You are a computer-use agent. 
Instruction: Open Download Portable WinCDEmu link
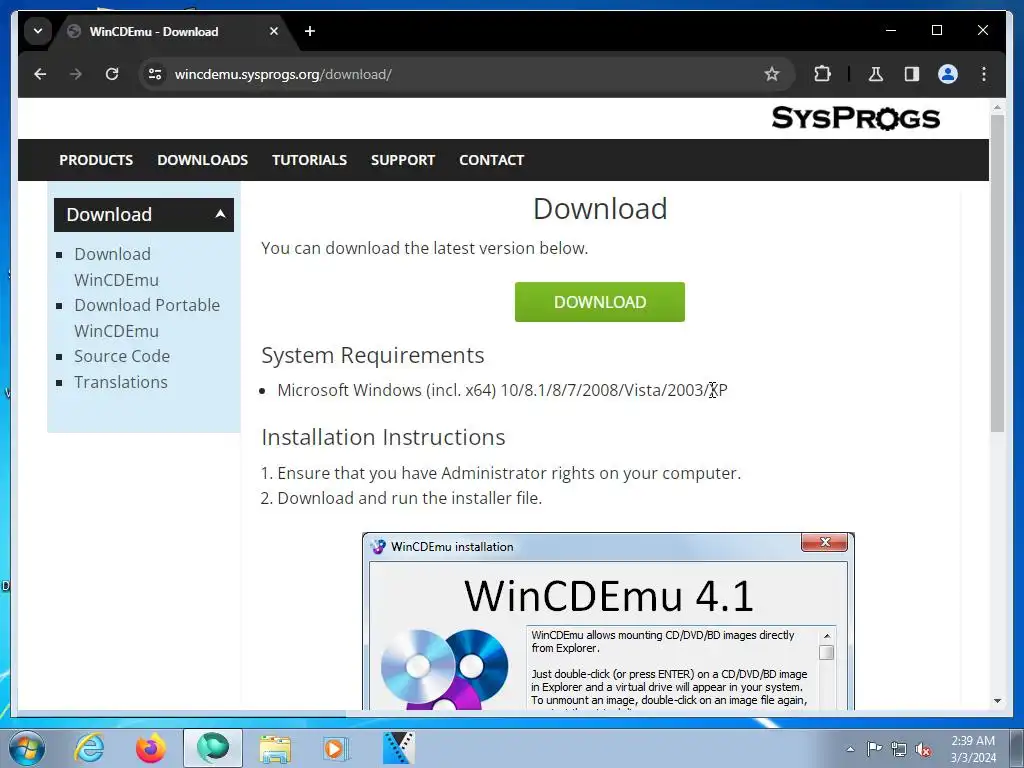[147, 318]
